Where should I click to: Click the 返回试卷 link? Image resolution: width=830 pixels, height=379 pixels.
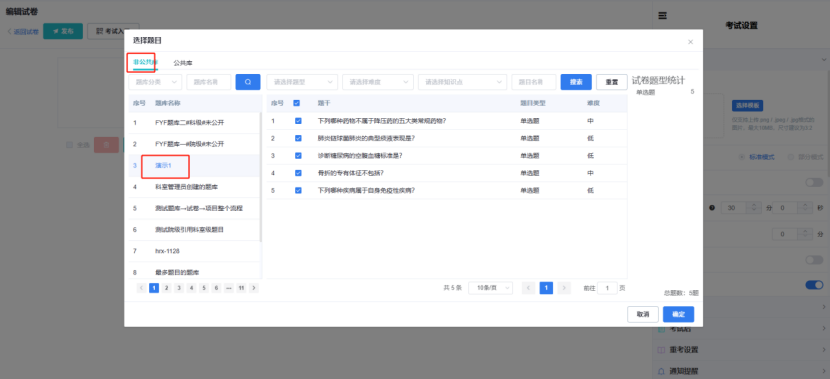tap(23, 32)
